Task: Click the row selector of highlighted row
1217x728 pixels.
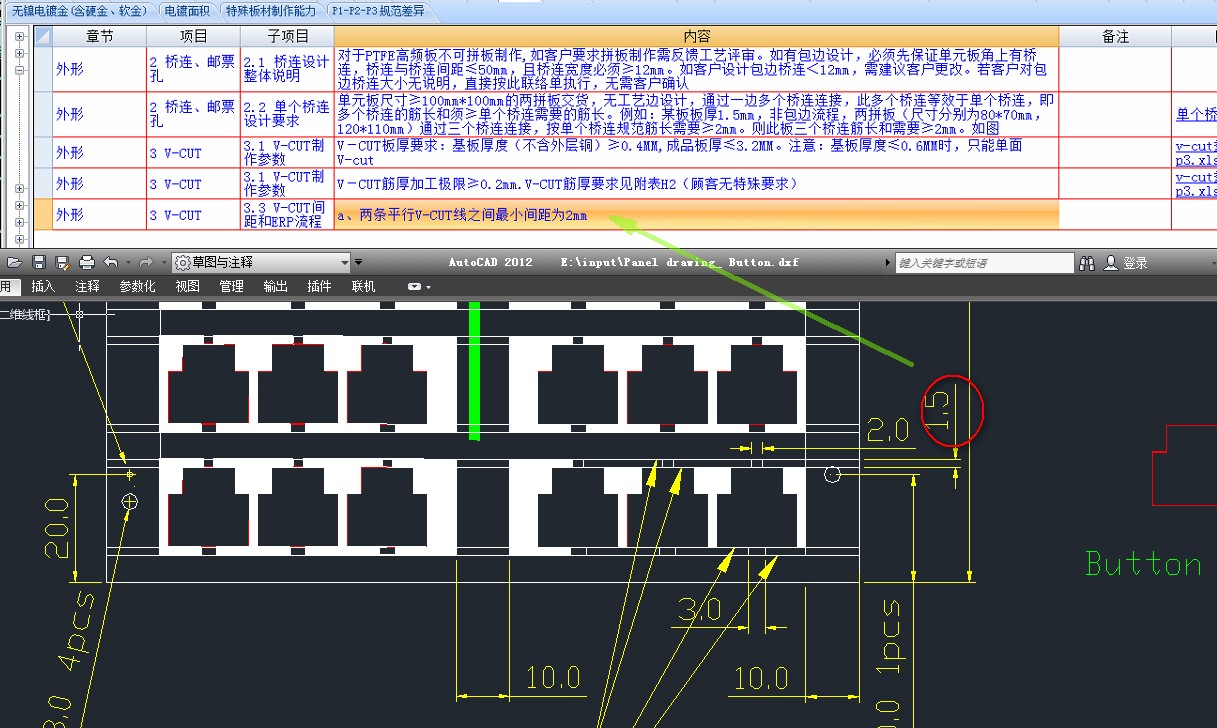Action: tap(43, 215)
